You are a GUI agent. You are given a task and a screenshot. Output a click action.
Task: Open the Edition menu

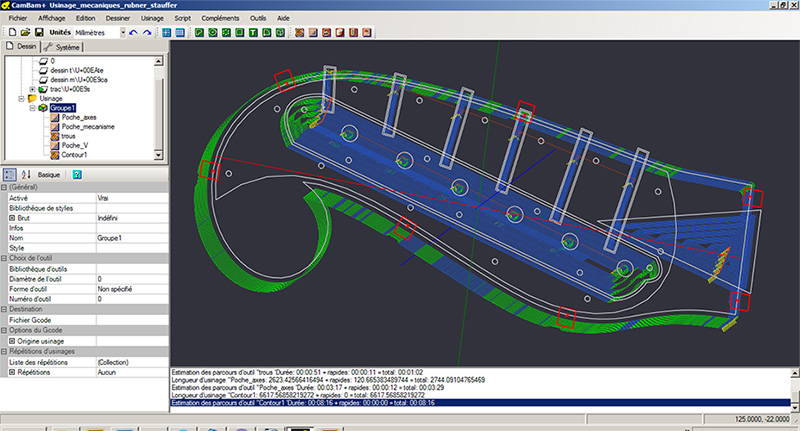point(86,18)
